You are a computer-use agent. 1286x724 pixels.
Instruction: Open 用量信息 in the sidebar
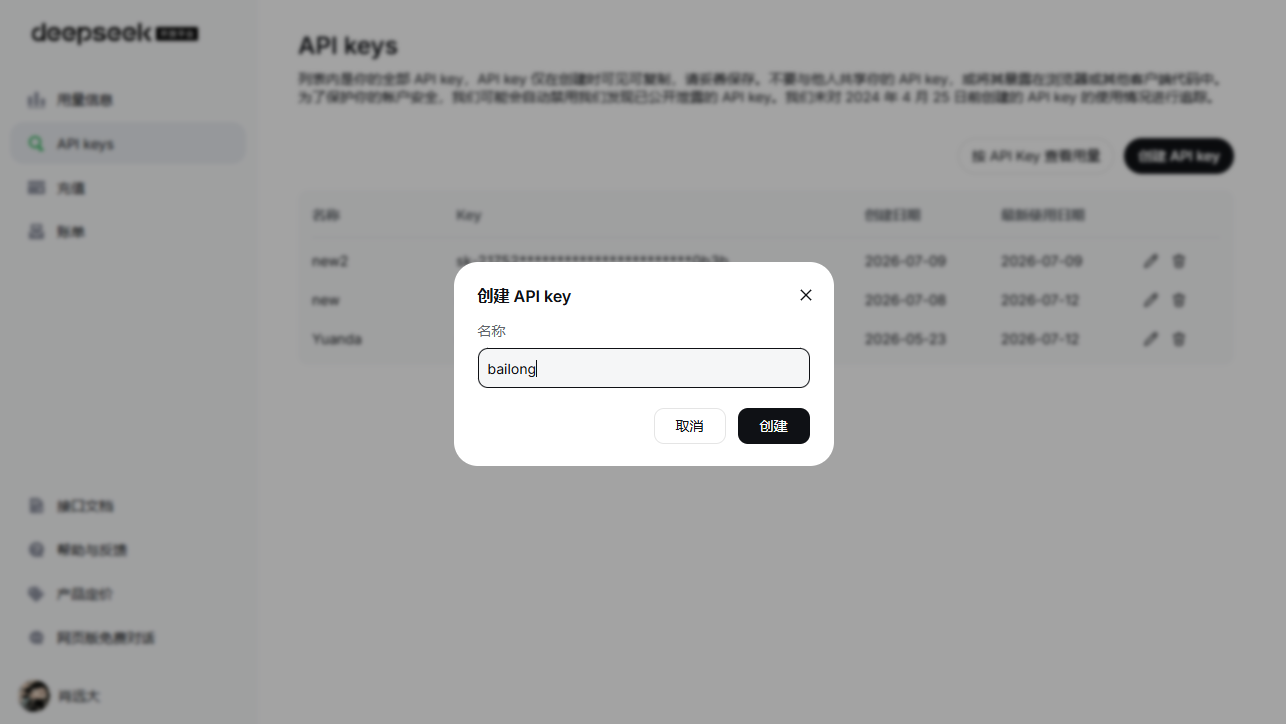pyautogui.click(x=128, y=100)
